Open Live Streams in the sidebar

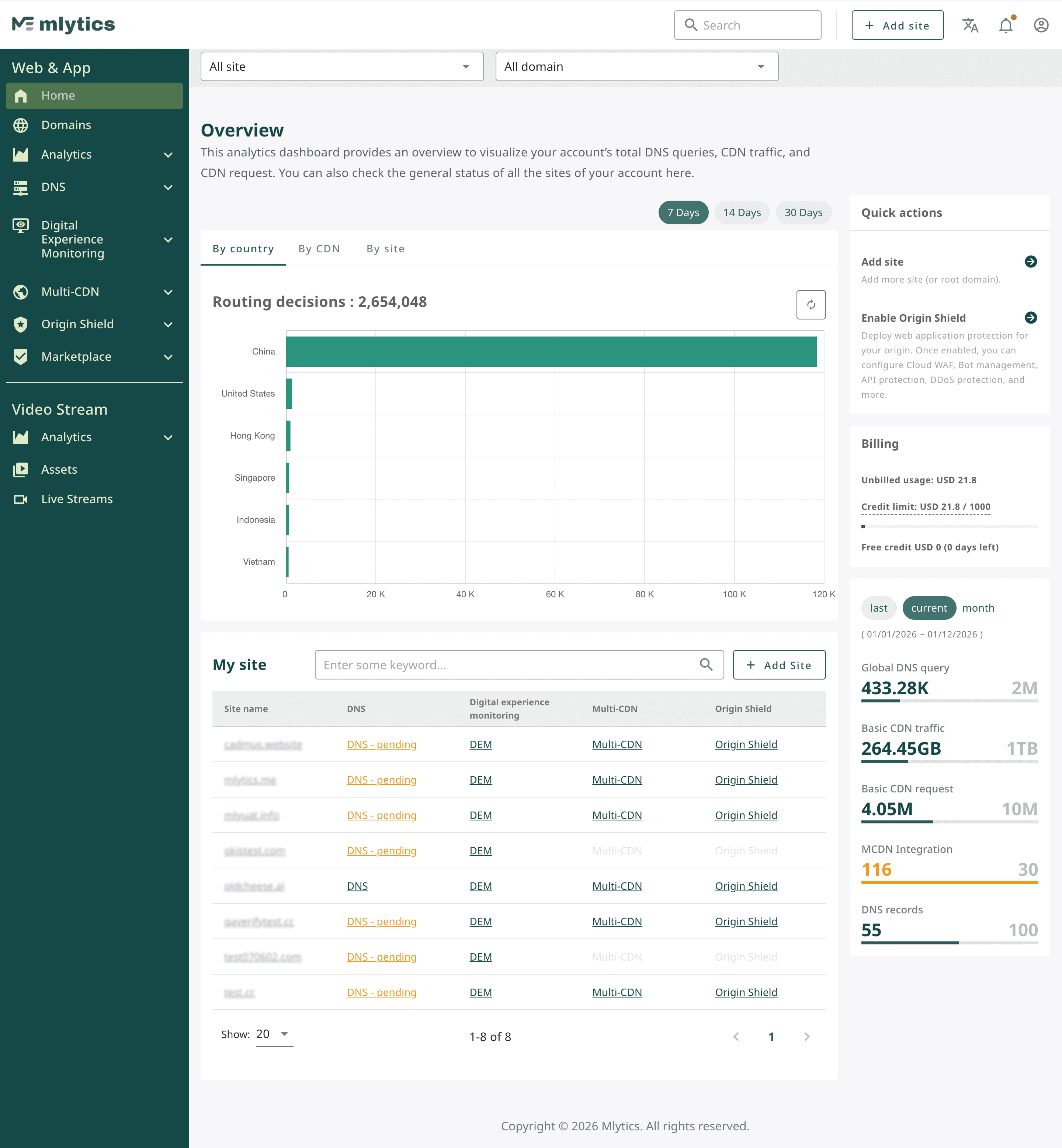pos(76,499)
